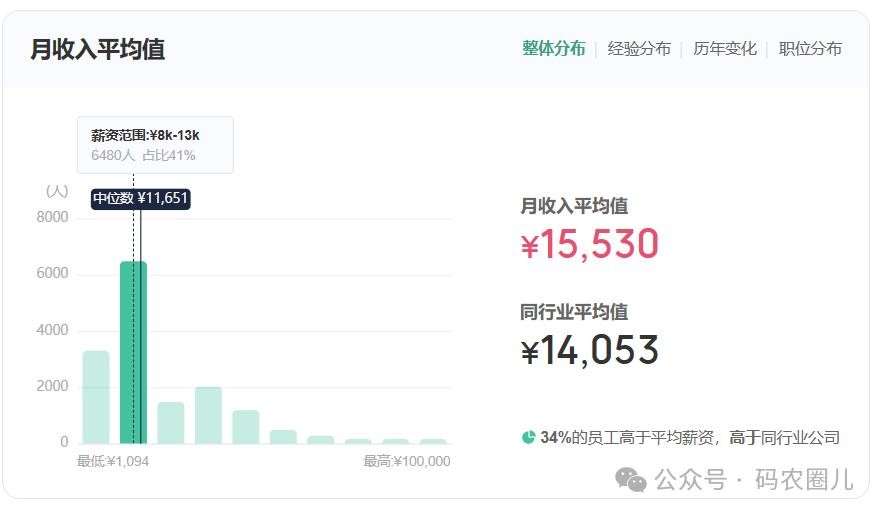Go to the 职位分布 tab
The width and height of the screenshot is (881, 514).
click(810, 48)
